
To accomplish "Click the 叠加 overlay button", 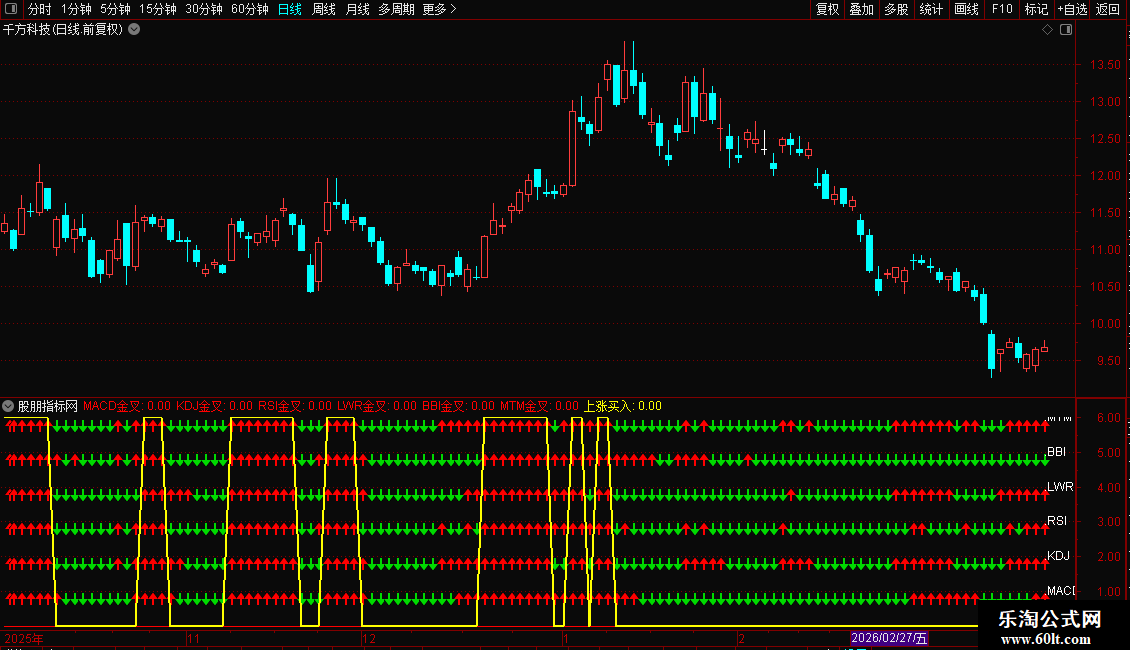I will pos(861,9).
